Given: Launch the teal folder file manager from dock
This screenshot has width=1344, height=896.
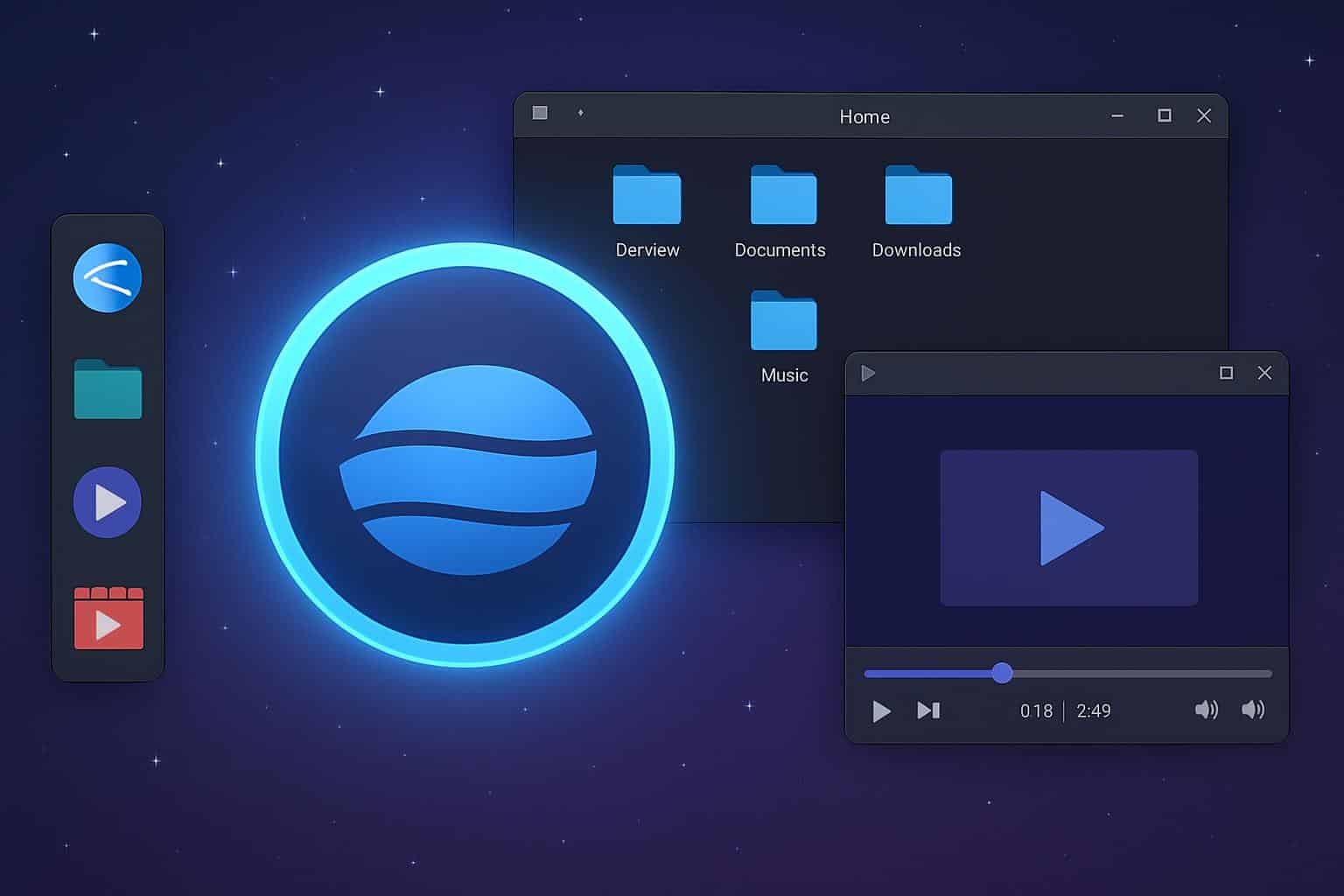Looking at the screenshot, I should tap(108, 390).
